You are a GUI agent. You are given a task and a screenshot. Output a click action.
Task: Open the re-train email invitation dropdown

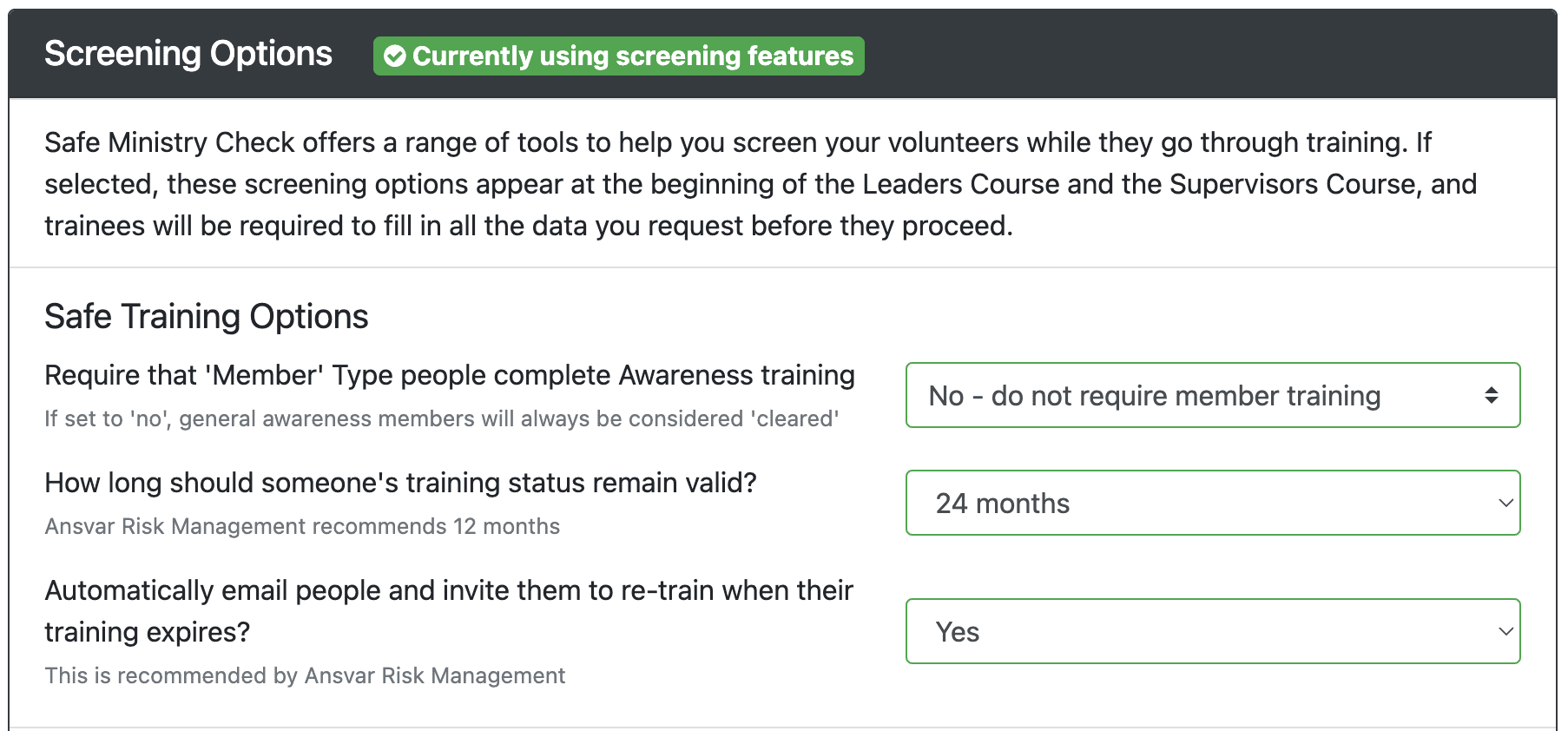[1212, 631]
